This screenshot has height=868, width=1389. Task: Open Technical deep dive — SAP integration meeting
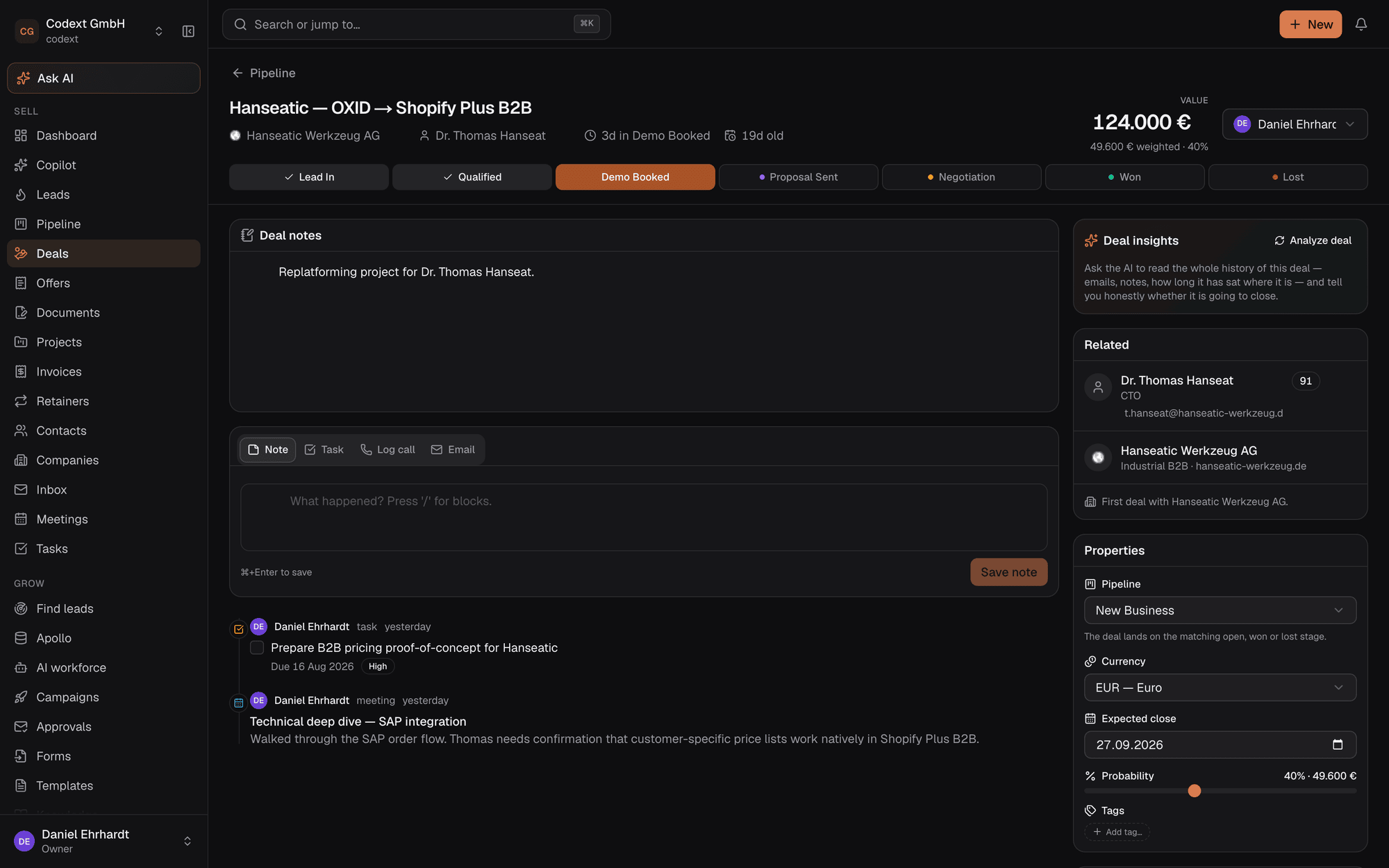click(358, 721)
